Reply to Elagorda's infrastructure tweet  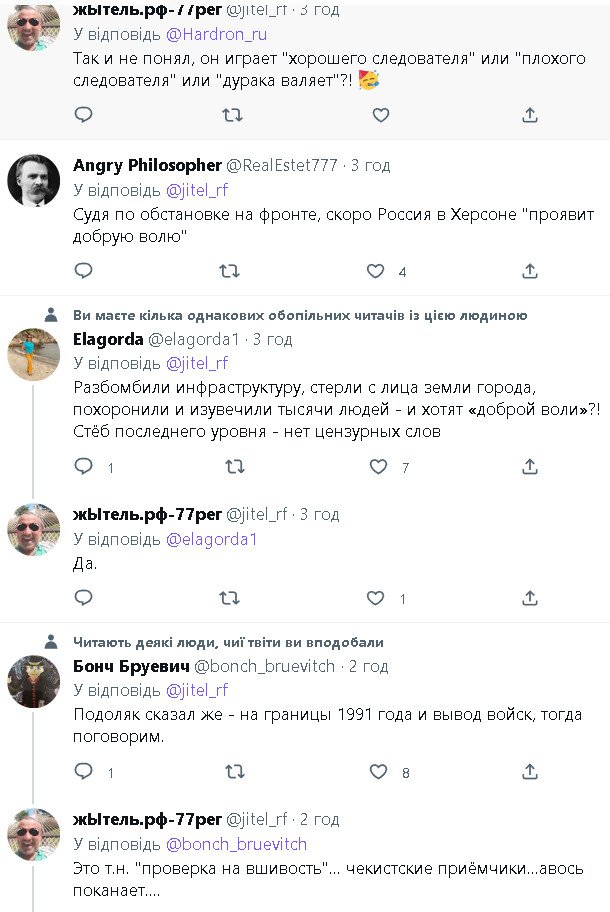(84, 467)
